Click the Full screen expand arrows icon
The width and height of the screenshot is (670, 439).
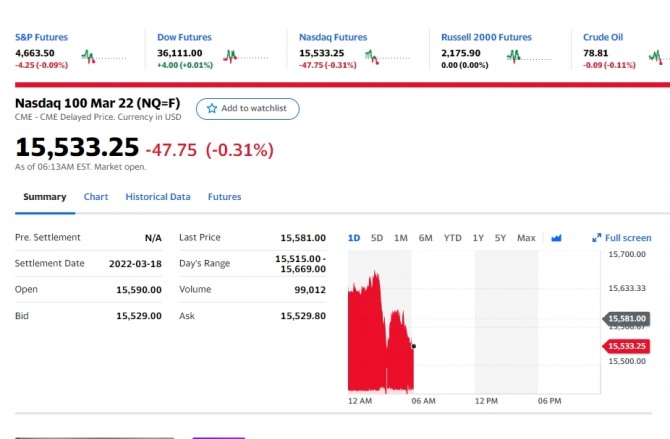[597, 238]
